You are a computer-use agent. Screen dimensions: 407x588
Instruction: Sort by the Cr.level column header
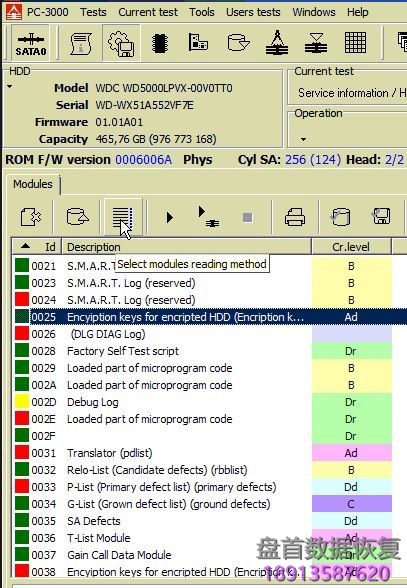pos(351,247)
